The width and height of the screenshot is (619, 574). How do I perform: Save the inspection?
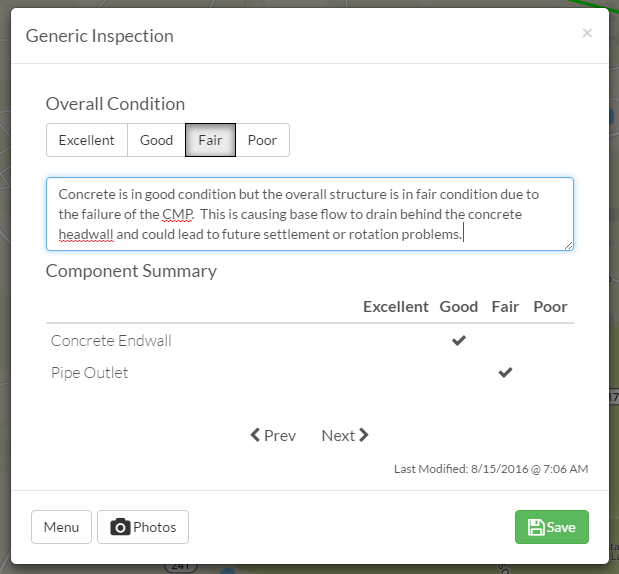(551, 527)
